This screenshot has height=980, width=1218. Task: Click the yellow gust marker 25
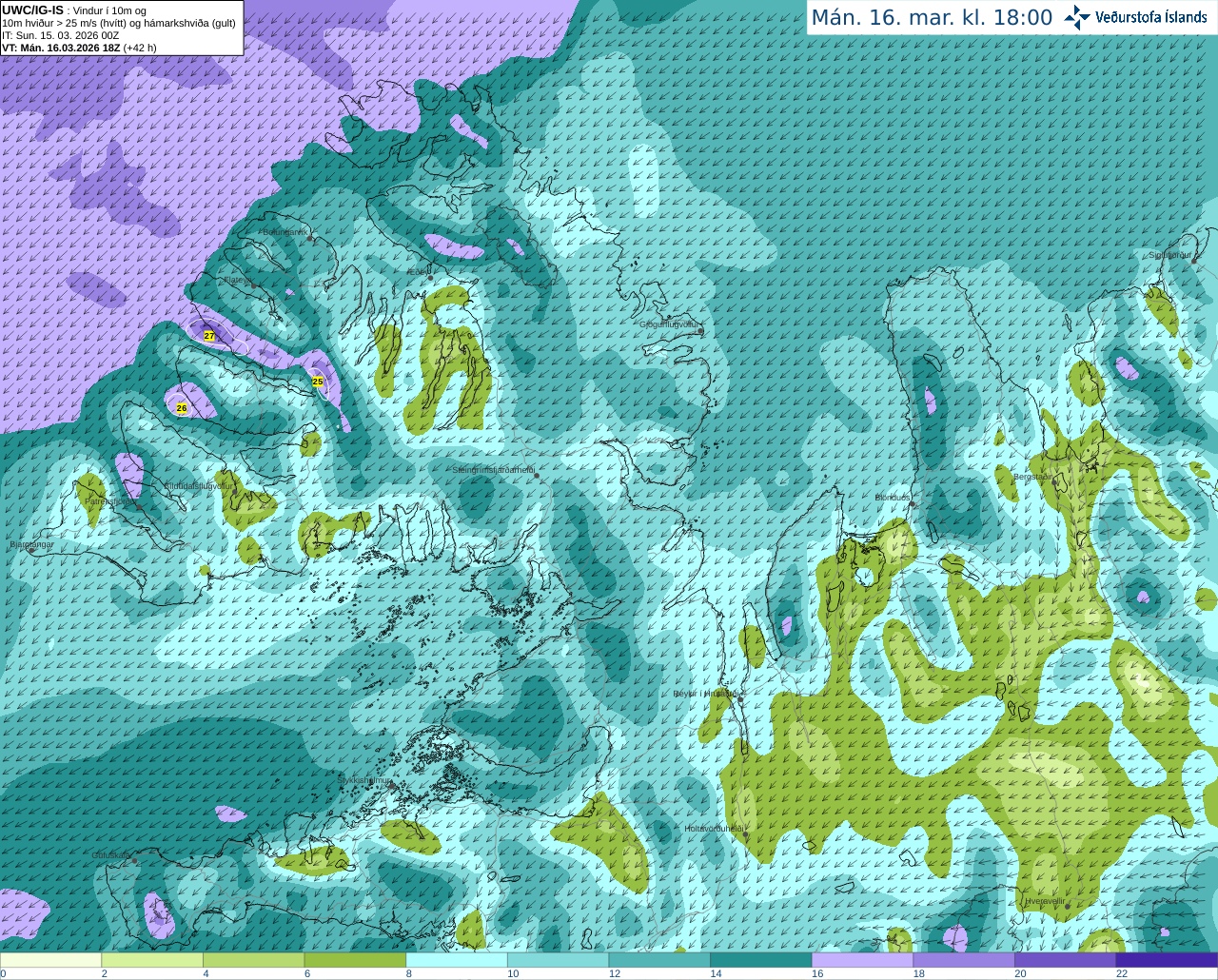(318, 382)
